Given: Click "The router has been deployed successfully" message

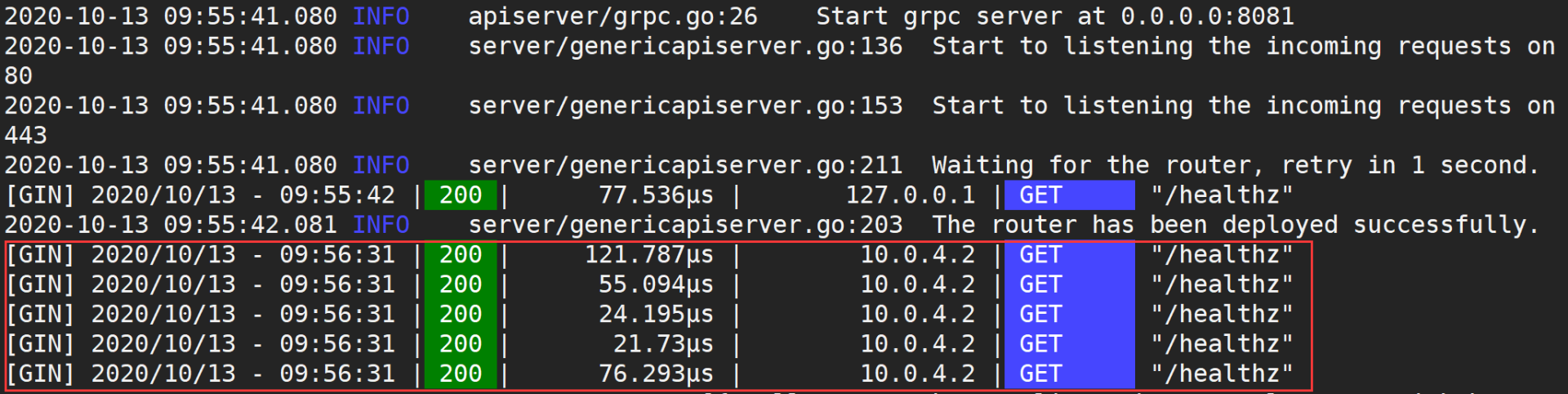Looking at the screenshot, I should 1235,225.
